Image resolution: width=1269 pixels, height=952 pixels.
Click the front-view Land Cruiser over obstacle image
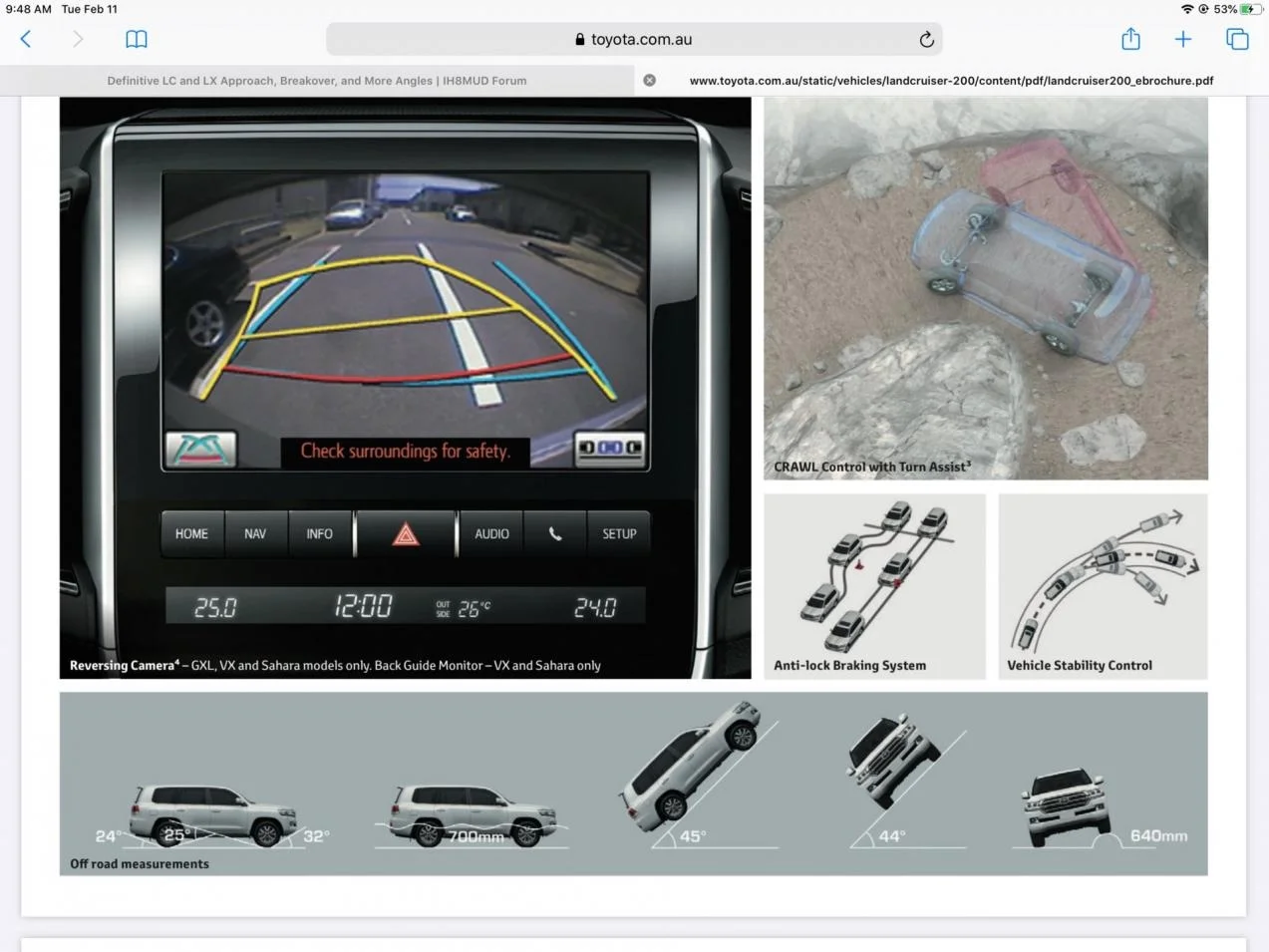pos(1066,805)
